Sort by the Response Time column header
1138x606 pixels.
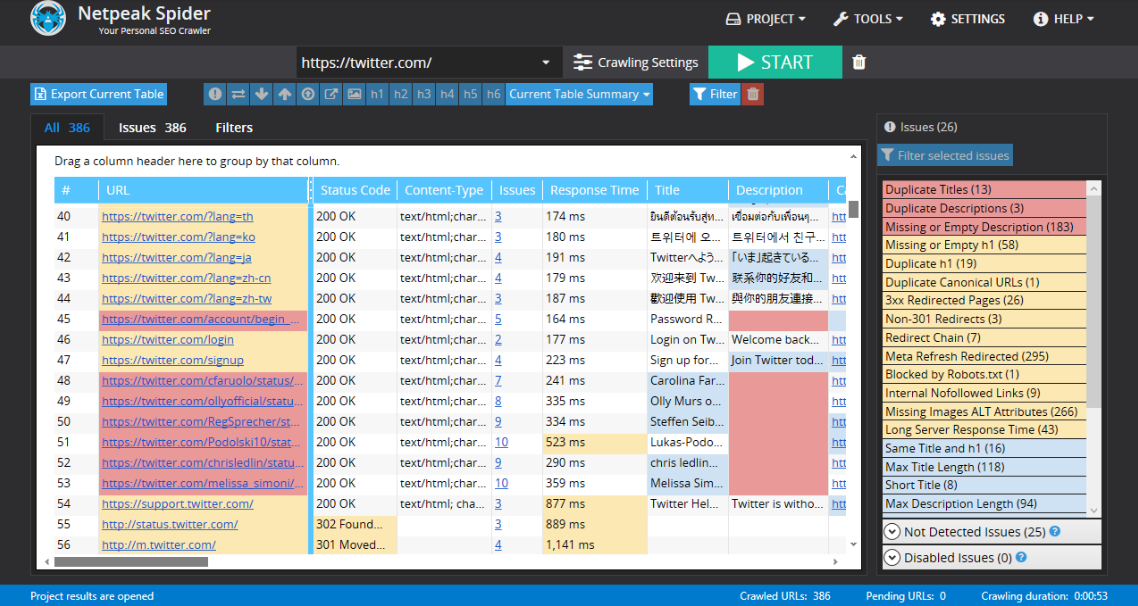(594, 190)
